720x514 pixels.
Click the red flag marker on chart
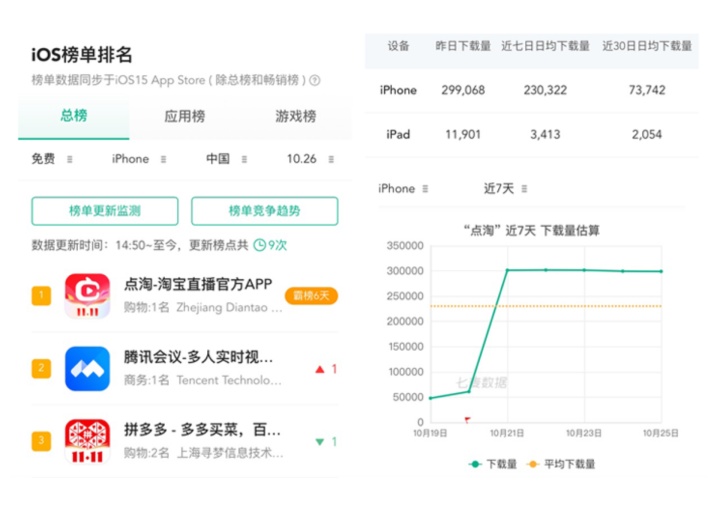point(467,420)
